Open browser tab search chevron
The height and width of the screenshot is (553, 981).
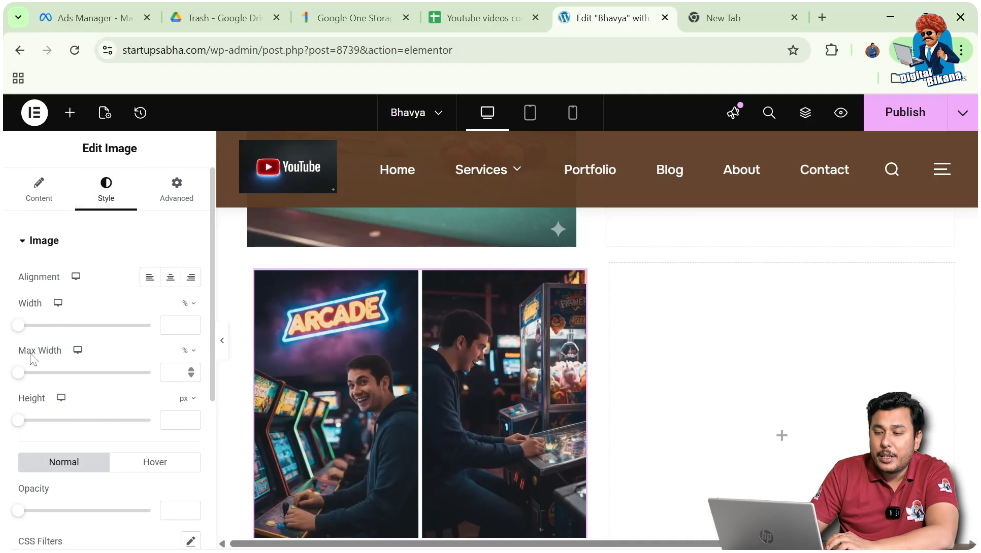point(18,18)
